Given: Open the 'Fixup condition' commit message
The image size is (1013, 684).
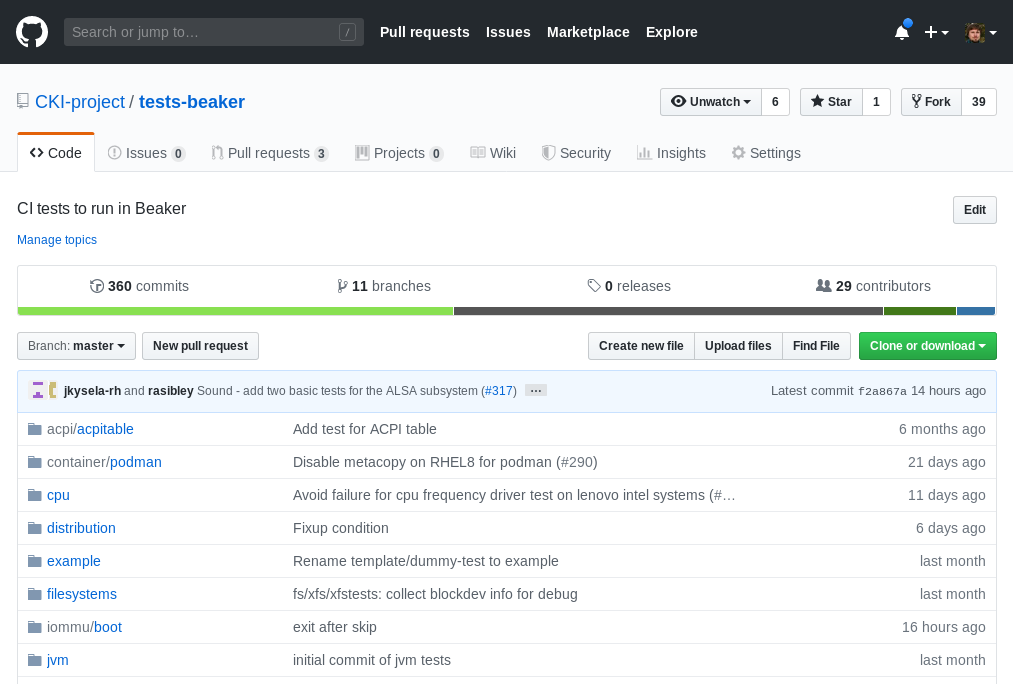Looking at the screenshot, I should coord(340,528).
